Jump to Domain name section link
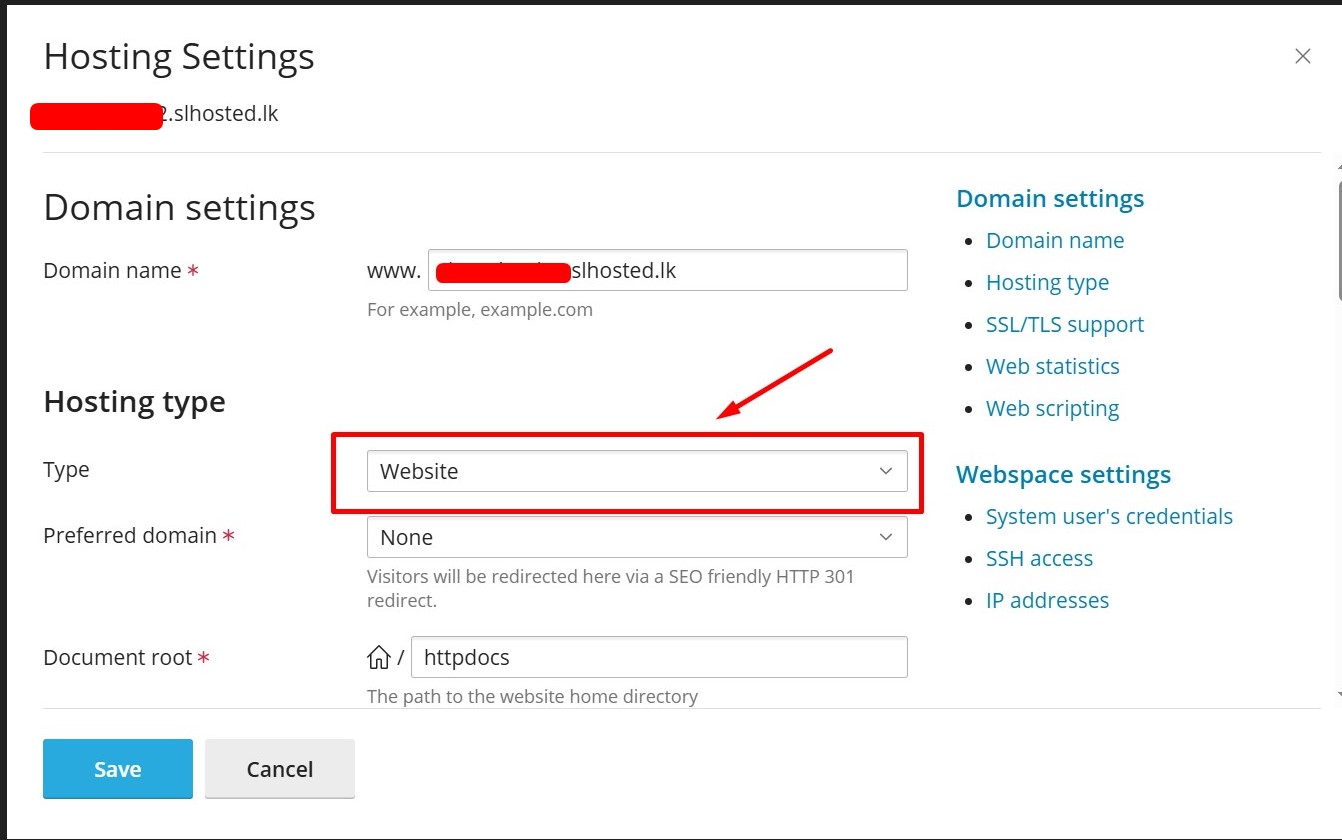This screenshot has width=1342, height=840. pos(1054,241)
